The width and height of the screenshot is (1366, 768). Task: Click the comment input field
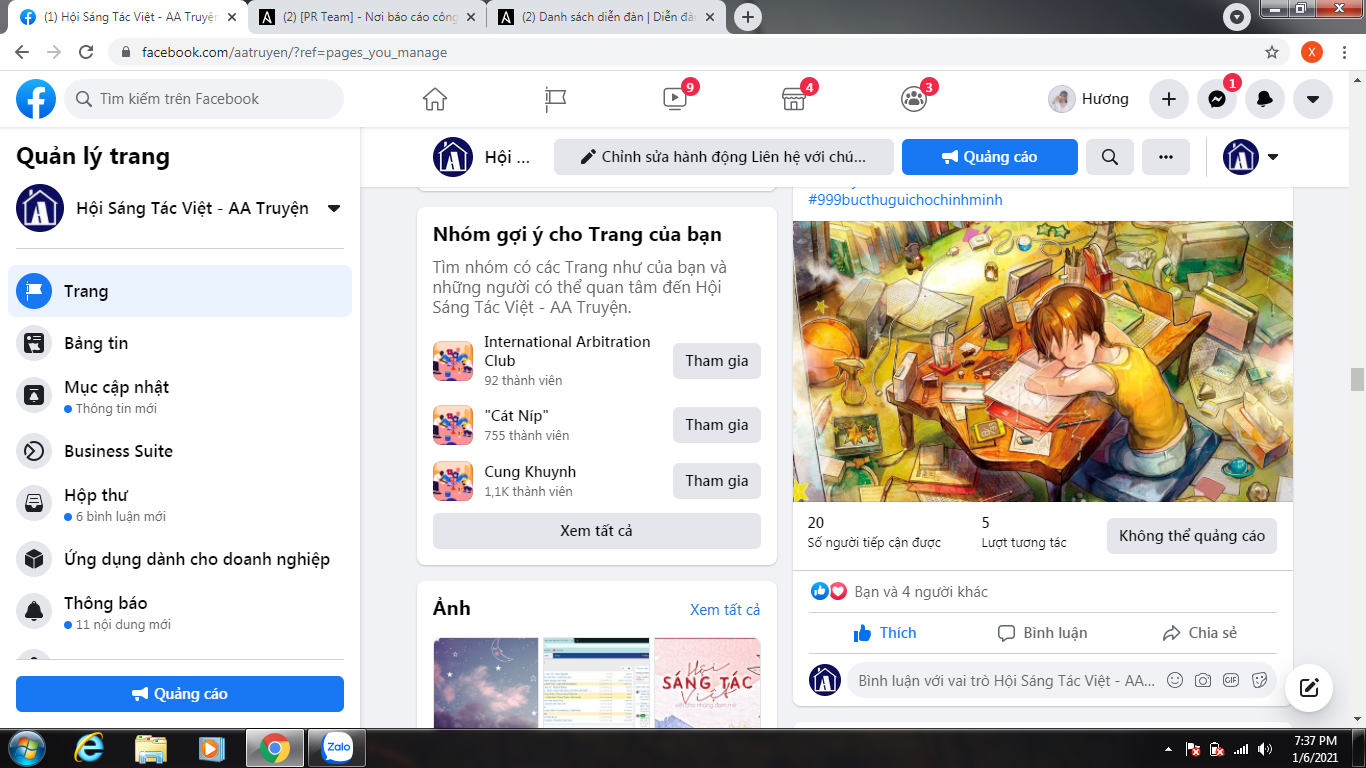(x=1062, y=680)
